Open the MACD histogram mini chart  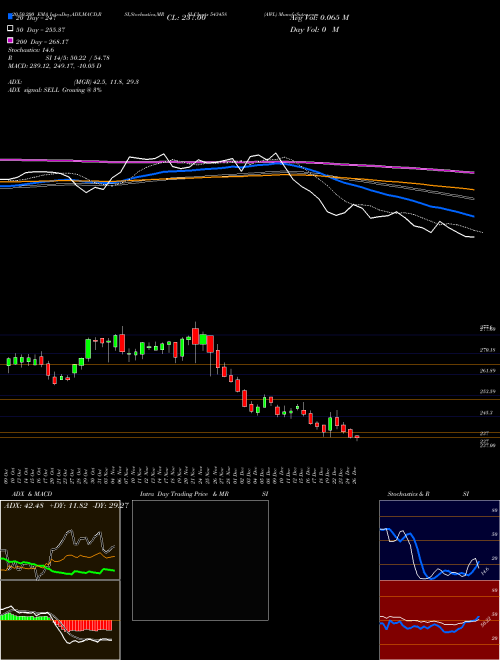tap(60, 620)
